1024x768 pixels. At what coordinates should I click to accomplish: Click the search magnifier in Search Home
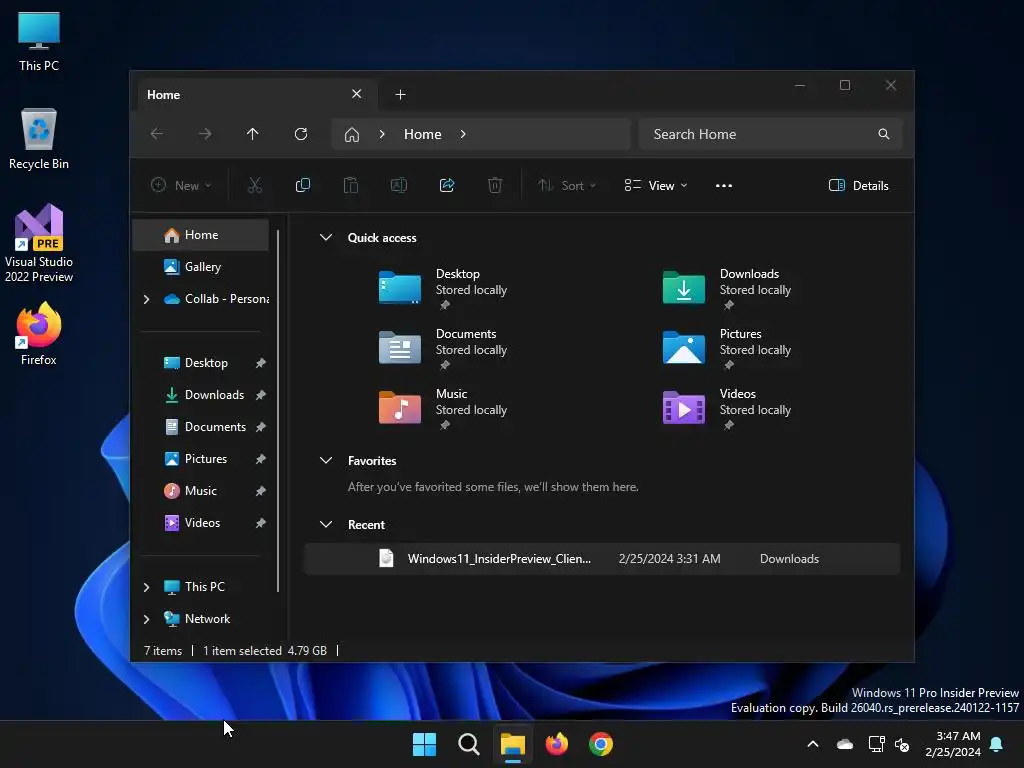pos(884,134)
